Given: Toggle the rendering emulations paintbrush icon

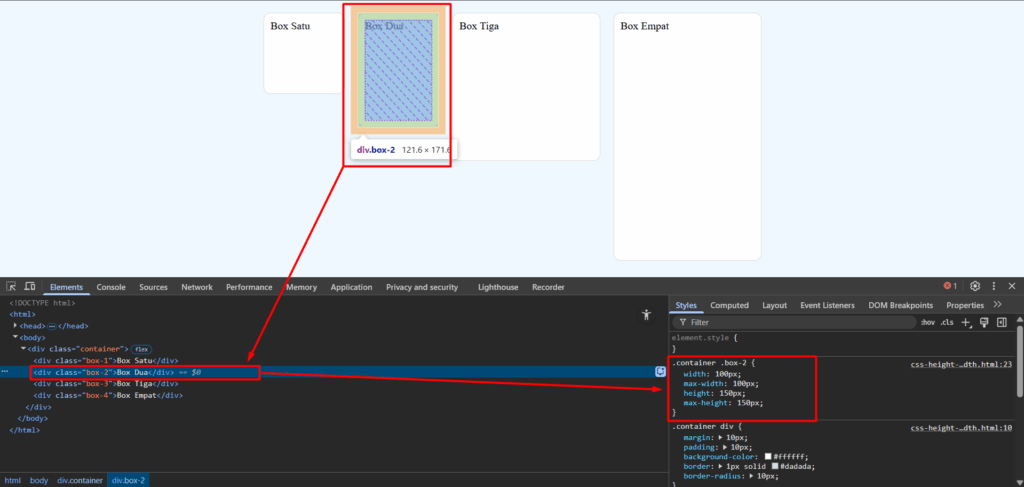Looking at the screenshot, I should coord(985,322).
